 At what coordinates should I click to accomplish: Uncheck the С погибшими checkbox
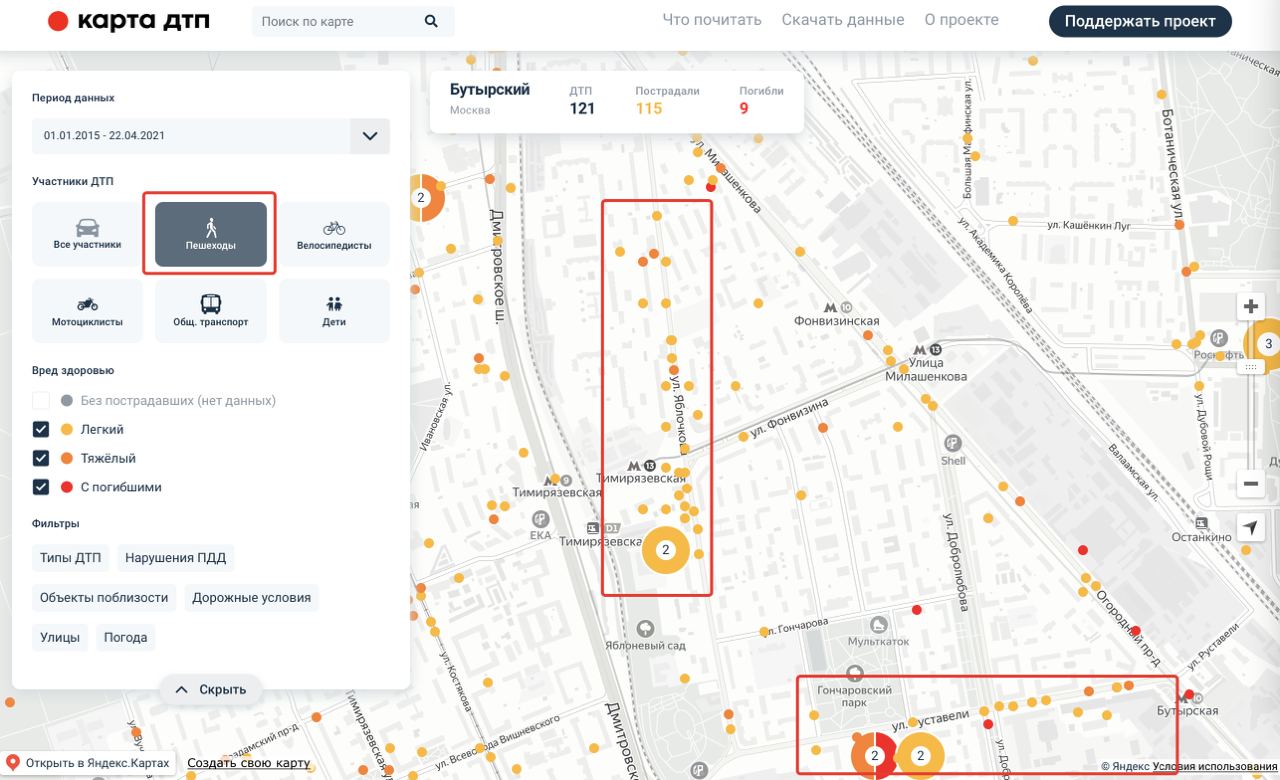[41, 487]
